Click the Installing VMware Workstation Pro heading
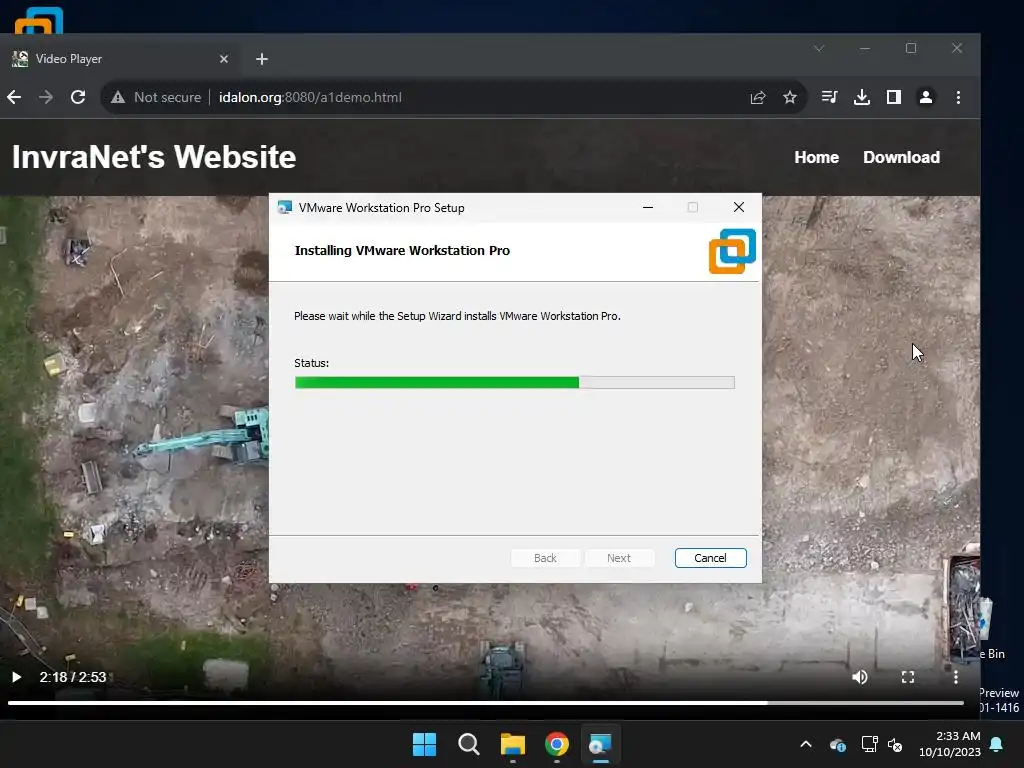Image resolution: width=1024 pixels, height=768 pixels. pyautogui.click(x=402, y=251)
